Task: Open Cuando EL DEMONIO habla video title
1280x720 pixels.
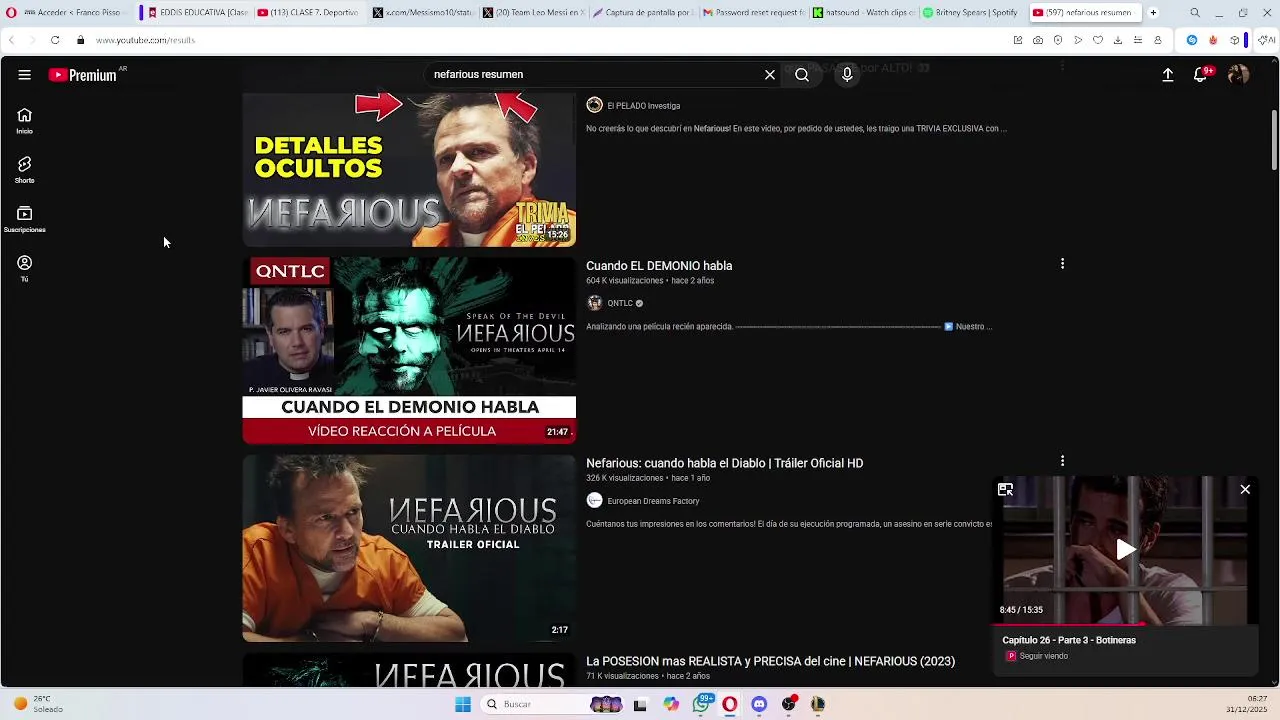Action: (659, 266)
